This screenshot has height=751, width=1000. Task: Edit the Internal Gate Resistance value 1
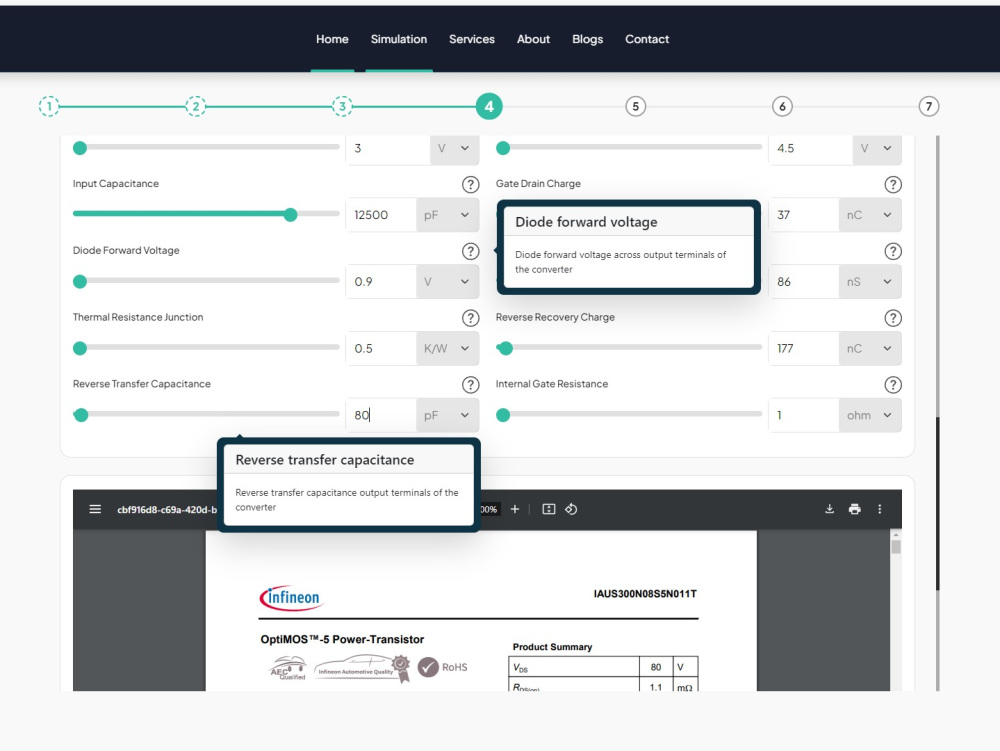804,416
